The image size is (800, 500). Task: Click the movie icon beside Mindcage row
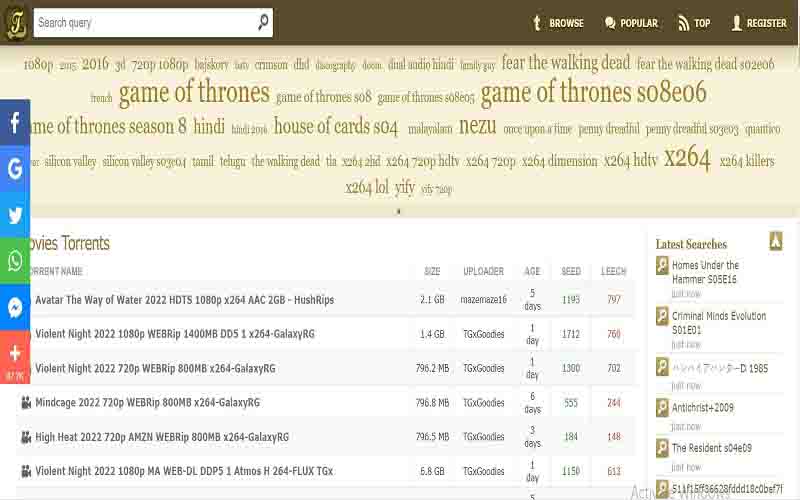26,403
